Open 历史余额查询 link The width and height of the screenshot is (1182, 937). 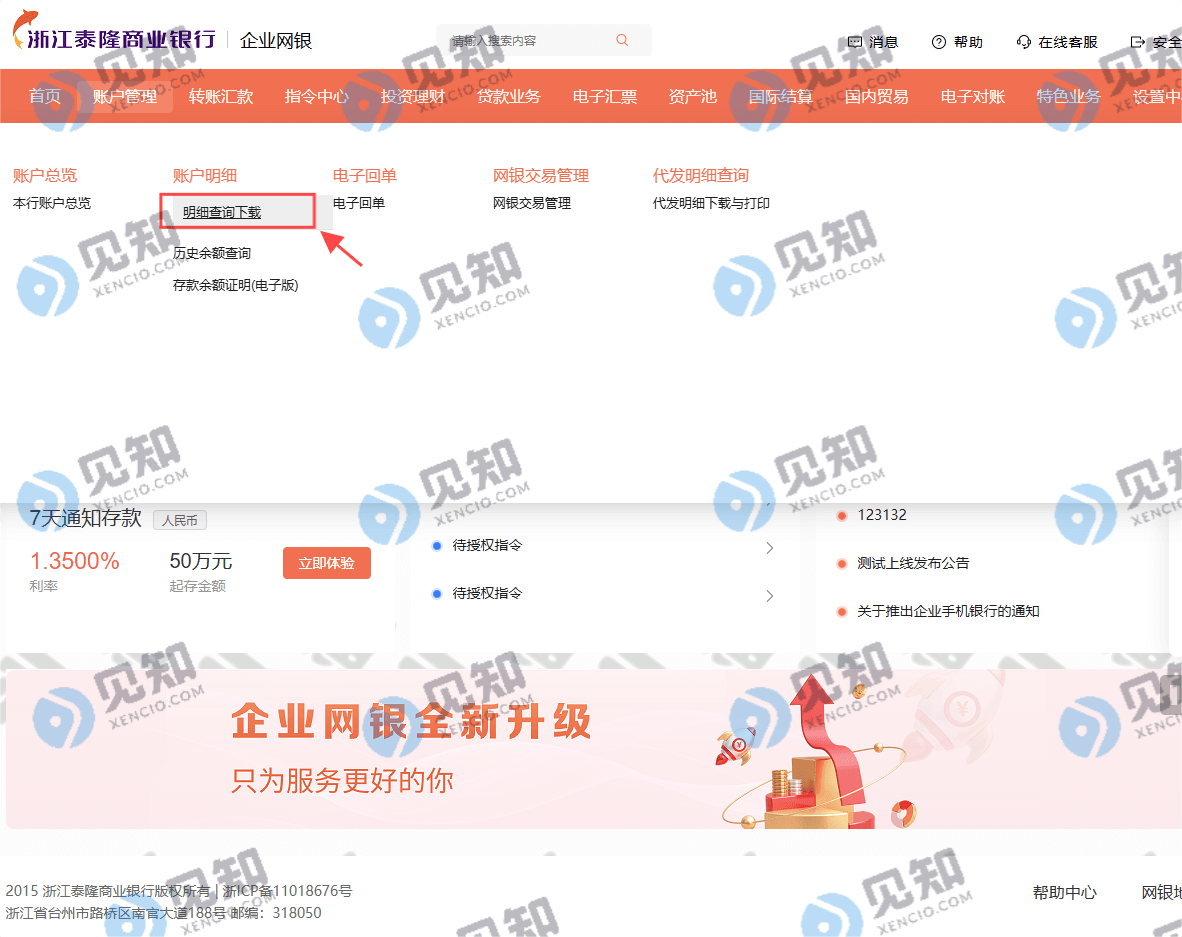click(x=212, y=253)
